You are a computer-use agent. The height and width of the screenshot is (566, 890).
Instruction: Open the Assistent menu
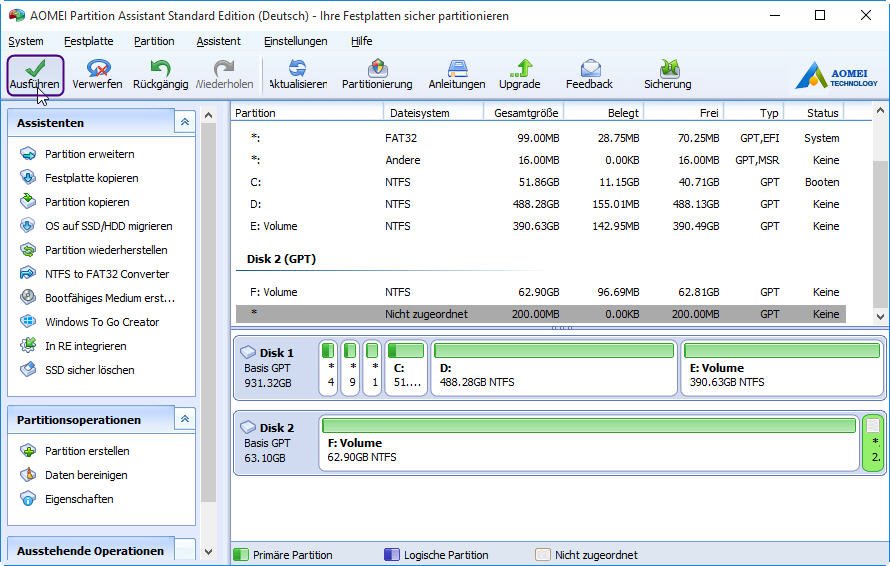[219, 41]
